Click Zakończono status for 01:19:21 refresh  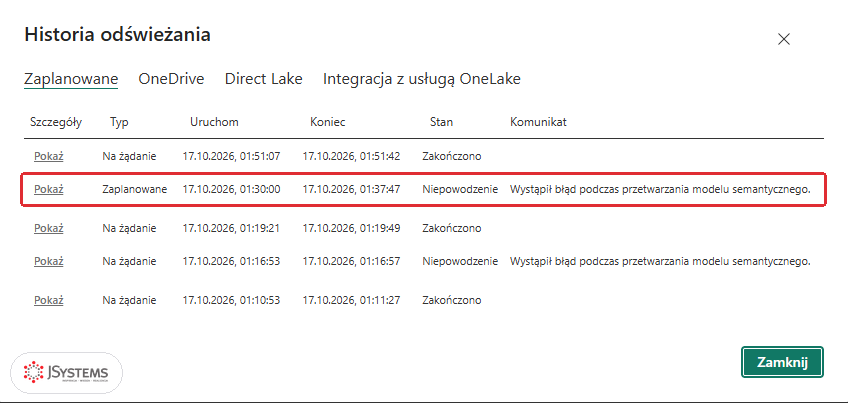(452, 228)
